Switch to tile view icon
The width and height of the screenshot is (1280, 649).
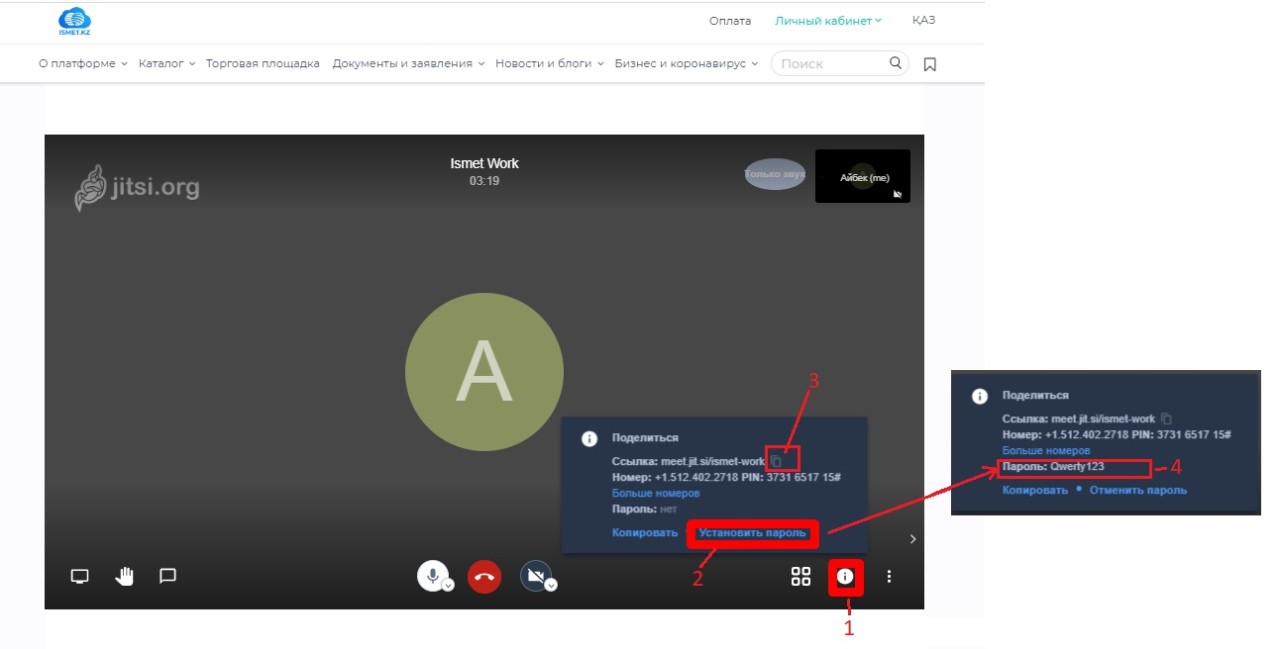pyautogui.click(x=800, y=576)
